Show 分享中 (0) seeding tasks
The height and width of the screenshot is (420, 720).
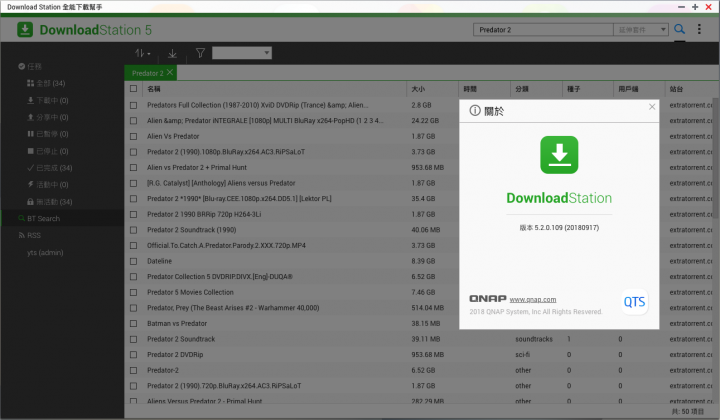[48, 117]
